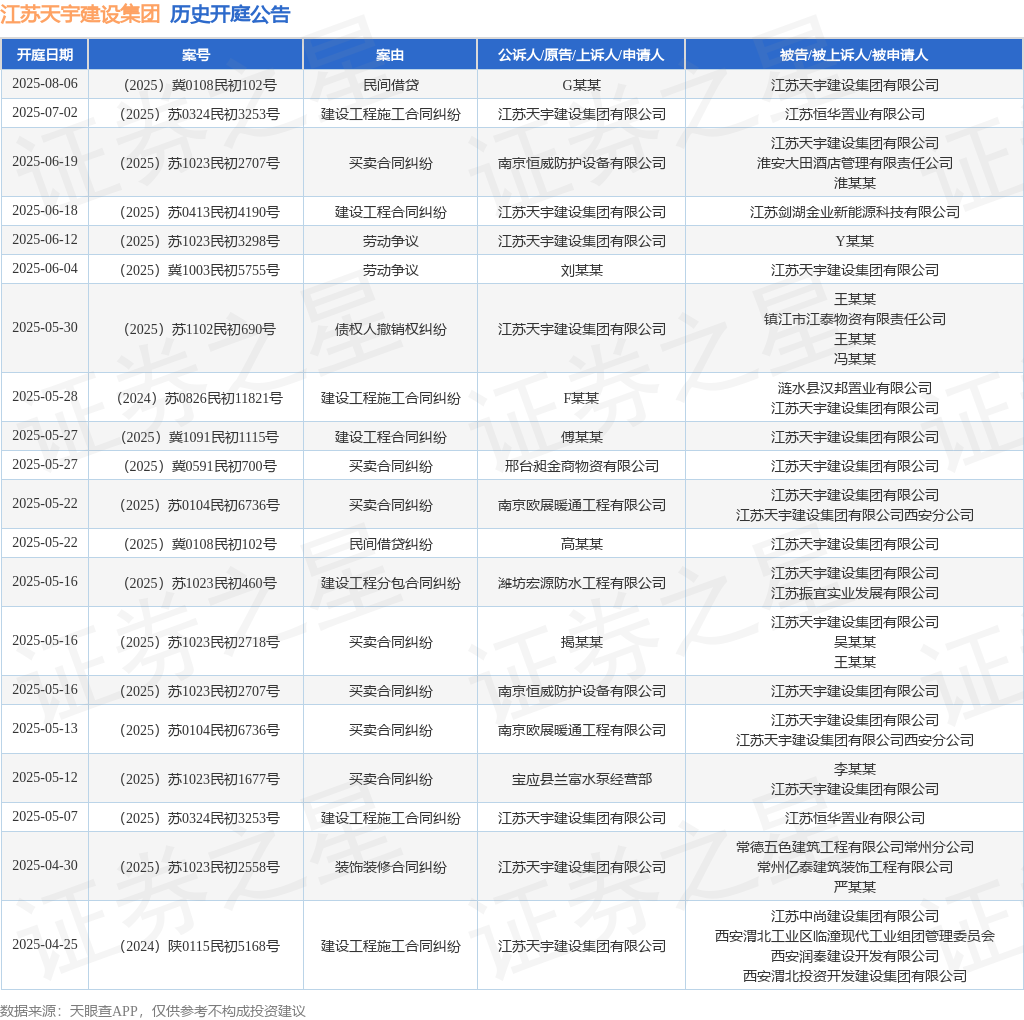Select the 案号 column header

click(x=196, y=55)
